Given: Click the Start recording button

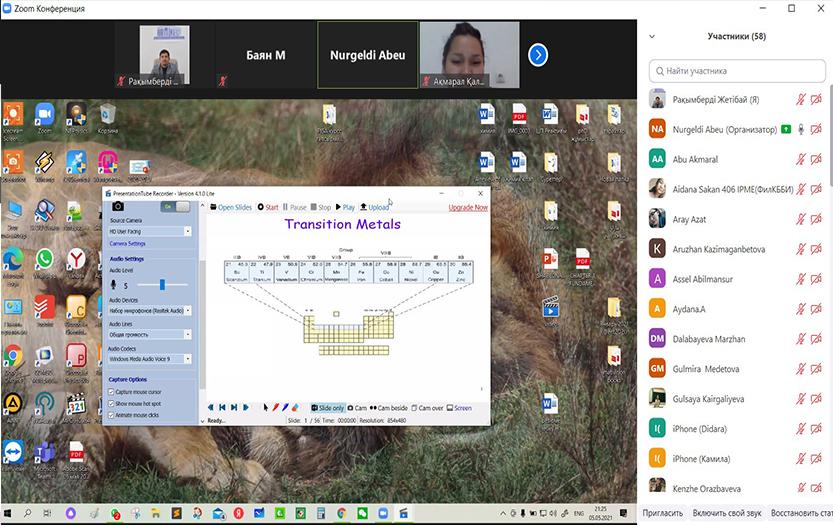Looking at the screenshot, I should point(268,207).
